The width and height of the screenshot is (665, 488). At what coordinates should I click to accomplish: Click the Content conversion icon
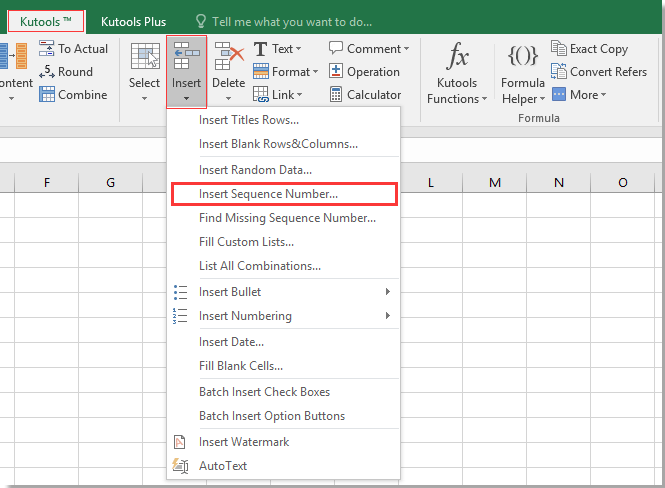(14, 56)
